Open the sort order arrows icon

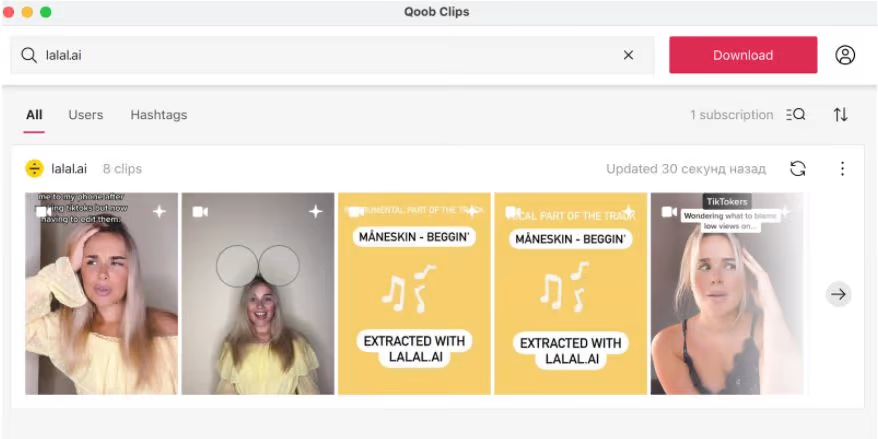coord(840,115)
